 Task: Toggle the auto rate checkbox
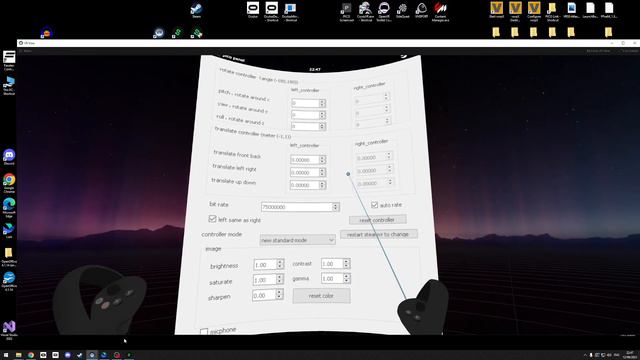(374, 205)
